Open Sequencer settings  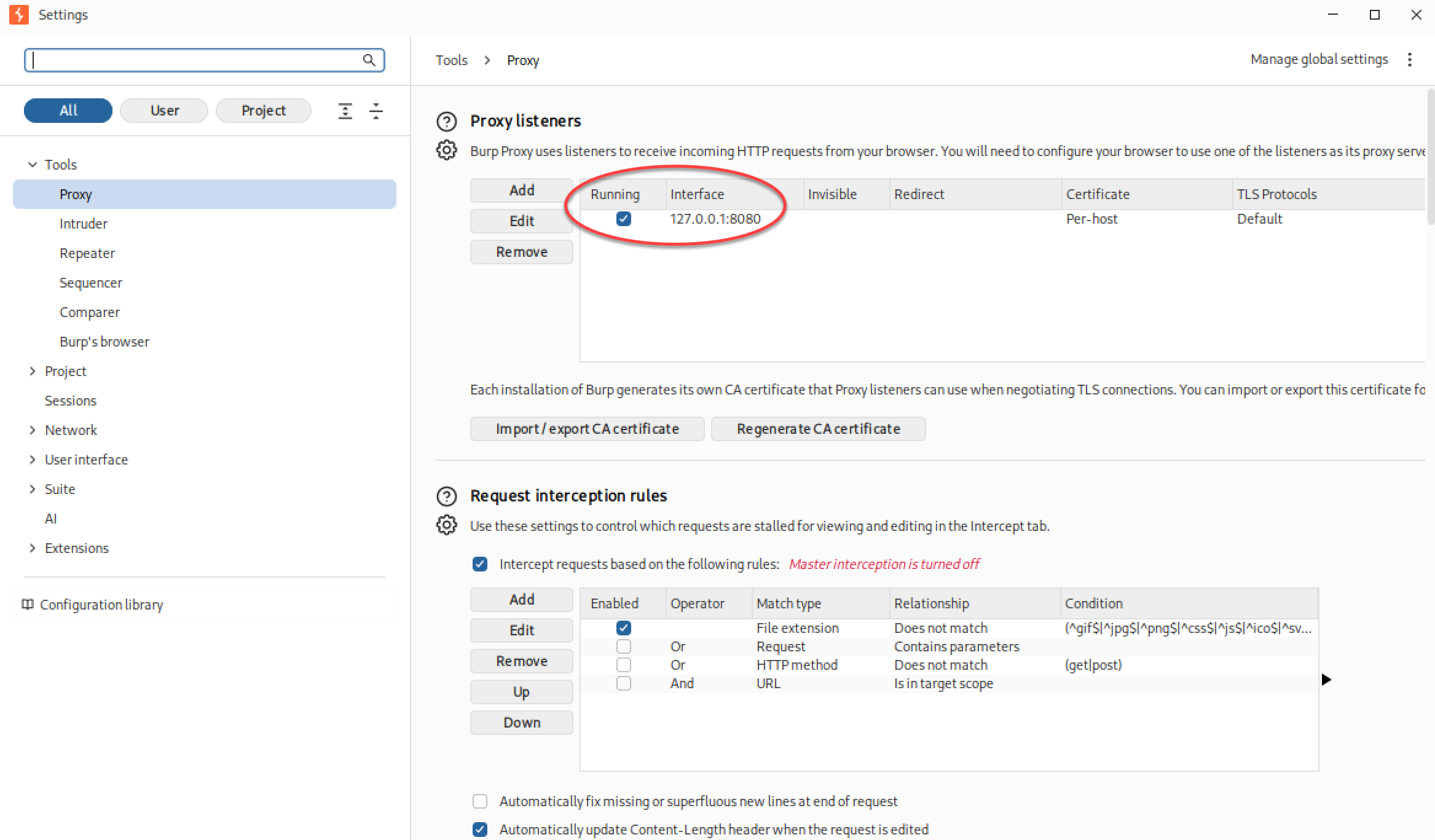pos(91,283)
